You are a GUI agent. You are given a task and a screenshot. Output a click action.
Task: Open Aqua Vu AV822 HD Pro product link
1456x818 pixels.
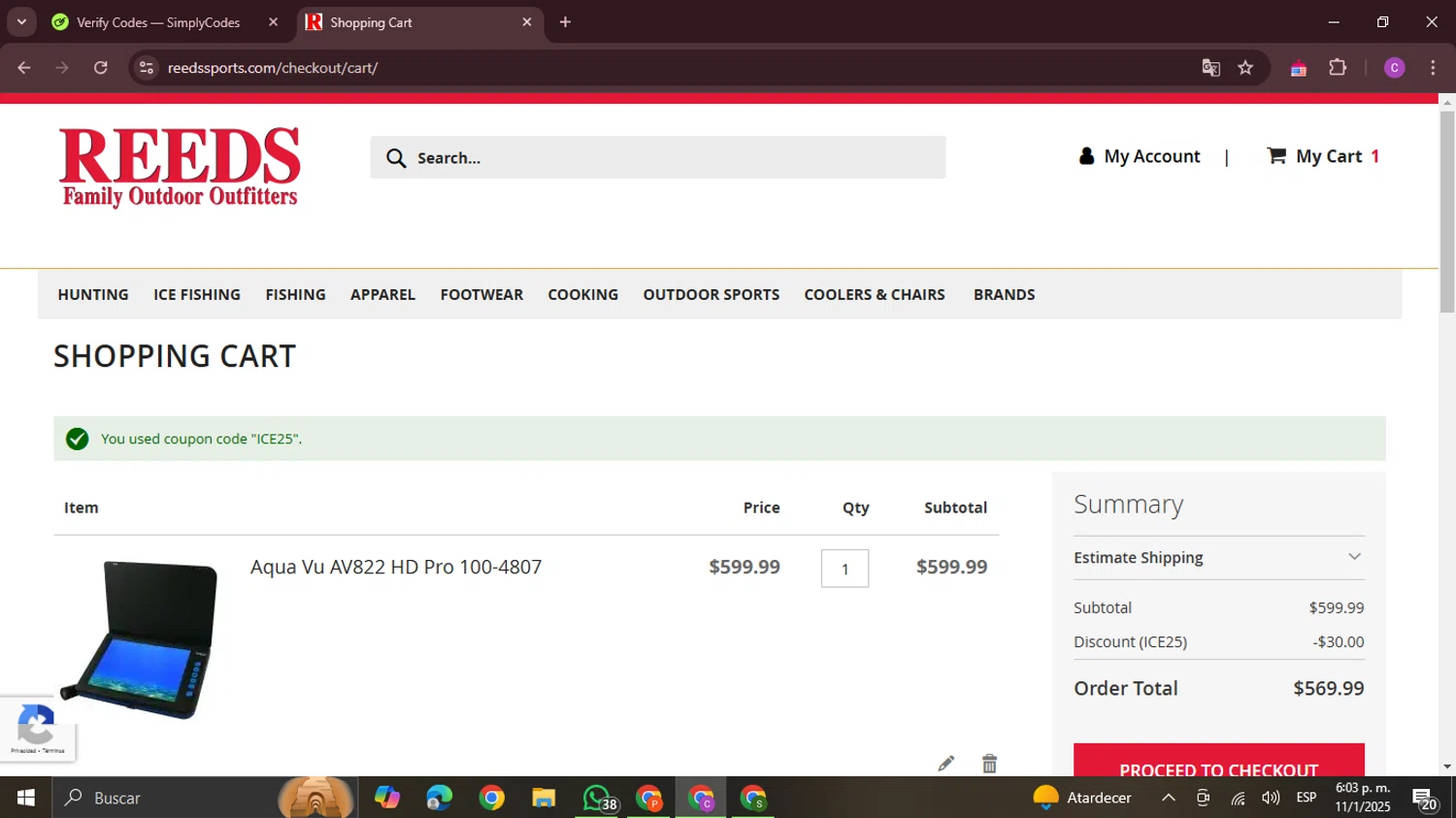coord(396,567)
